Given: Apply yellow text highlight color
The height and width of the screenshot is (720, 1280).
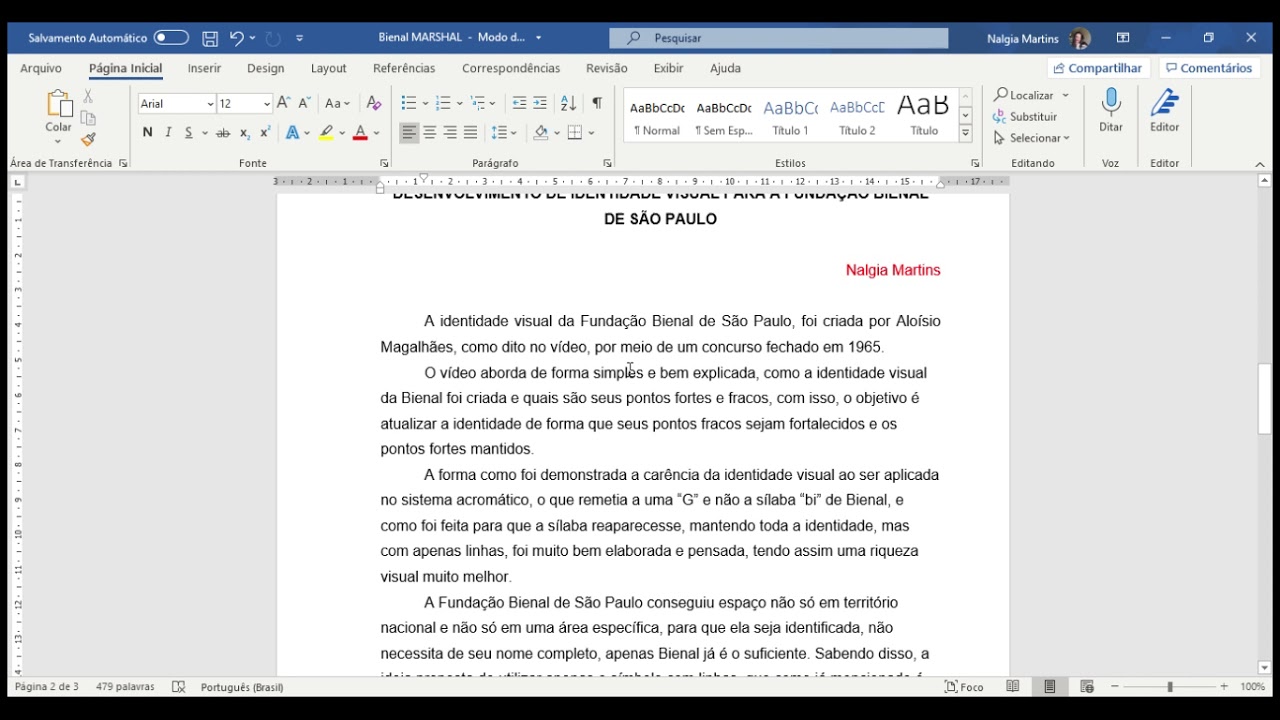Looking at the screenshot, I should pos(326,133).
